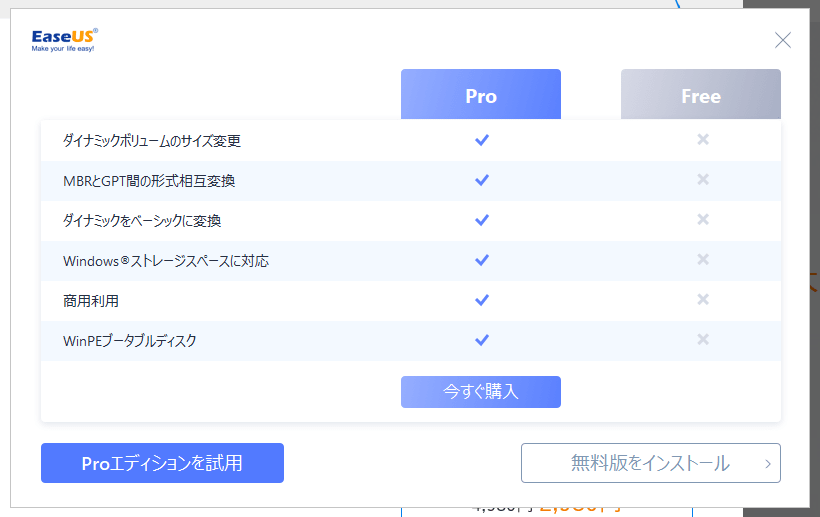The image size is (820, 517).
Task: Click Free cross for MBRとGPT間の形式相互変換
Action: pyautogui.click(x=703, y=179)
